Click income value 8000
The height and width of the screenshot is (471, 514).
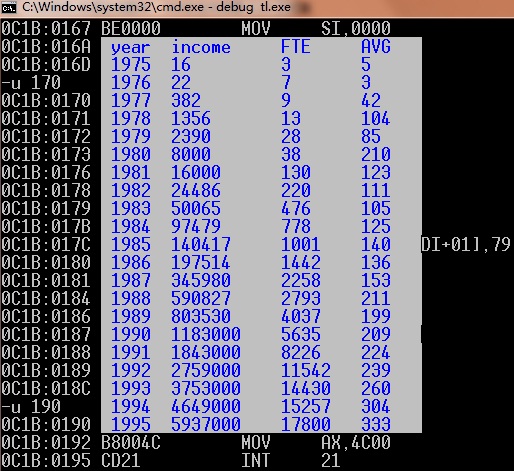tap(191, 154)
